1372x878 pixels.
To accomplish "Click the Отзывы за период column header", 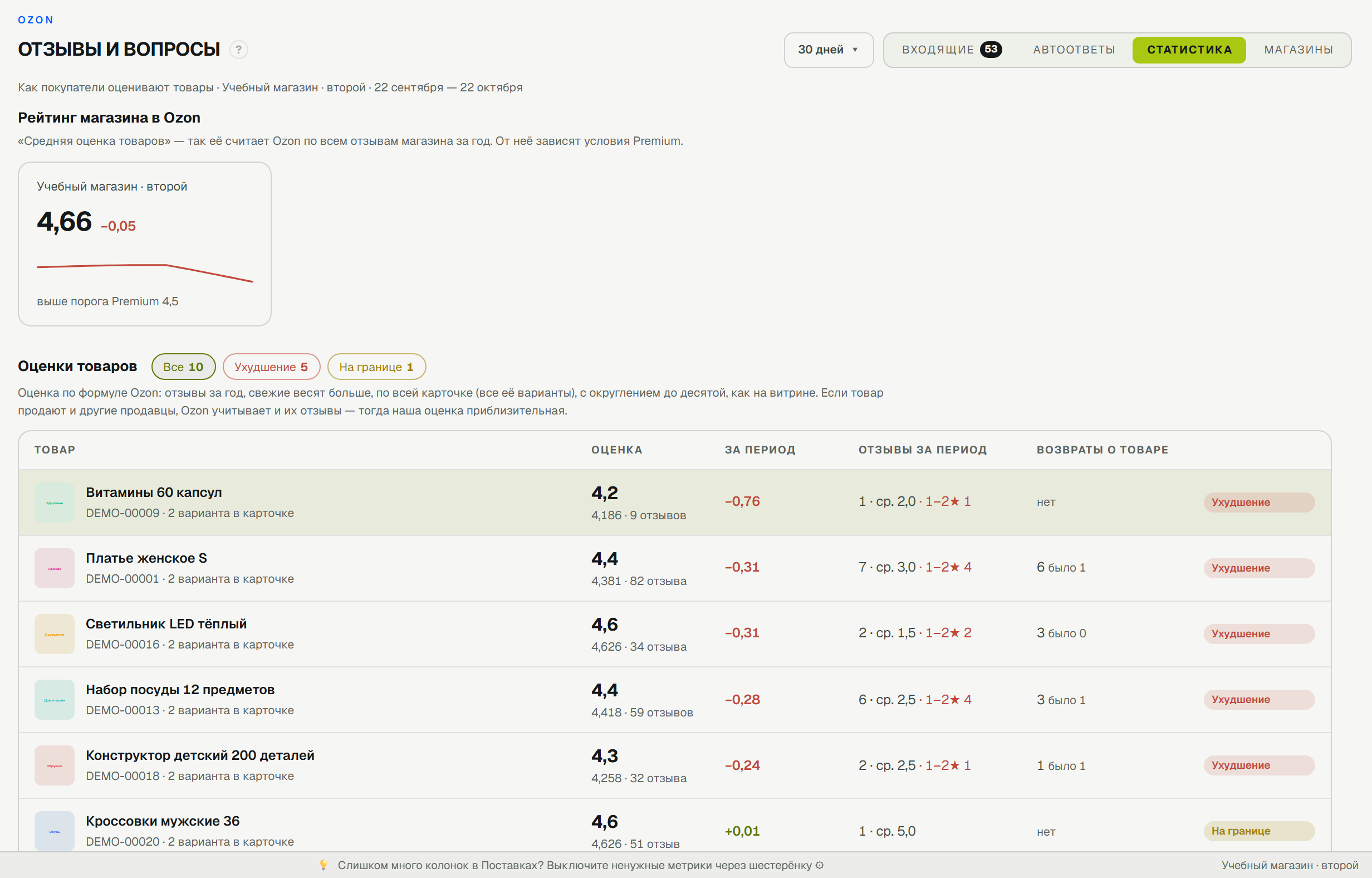I will [x=923, y=450].
